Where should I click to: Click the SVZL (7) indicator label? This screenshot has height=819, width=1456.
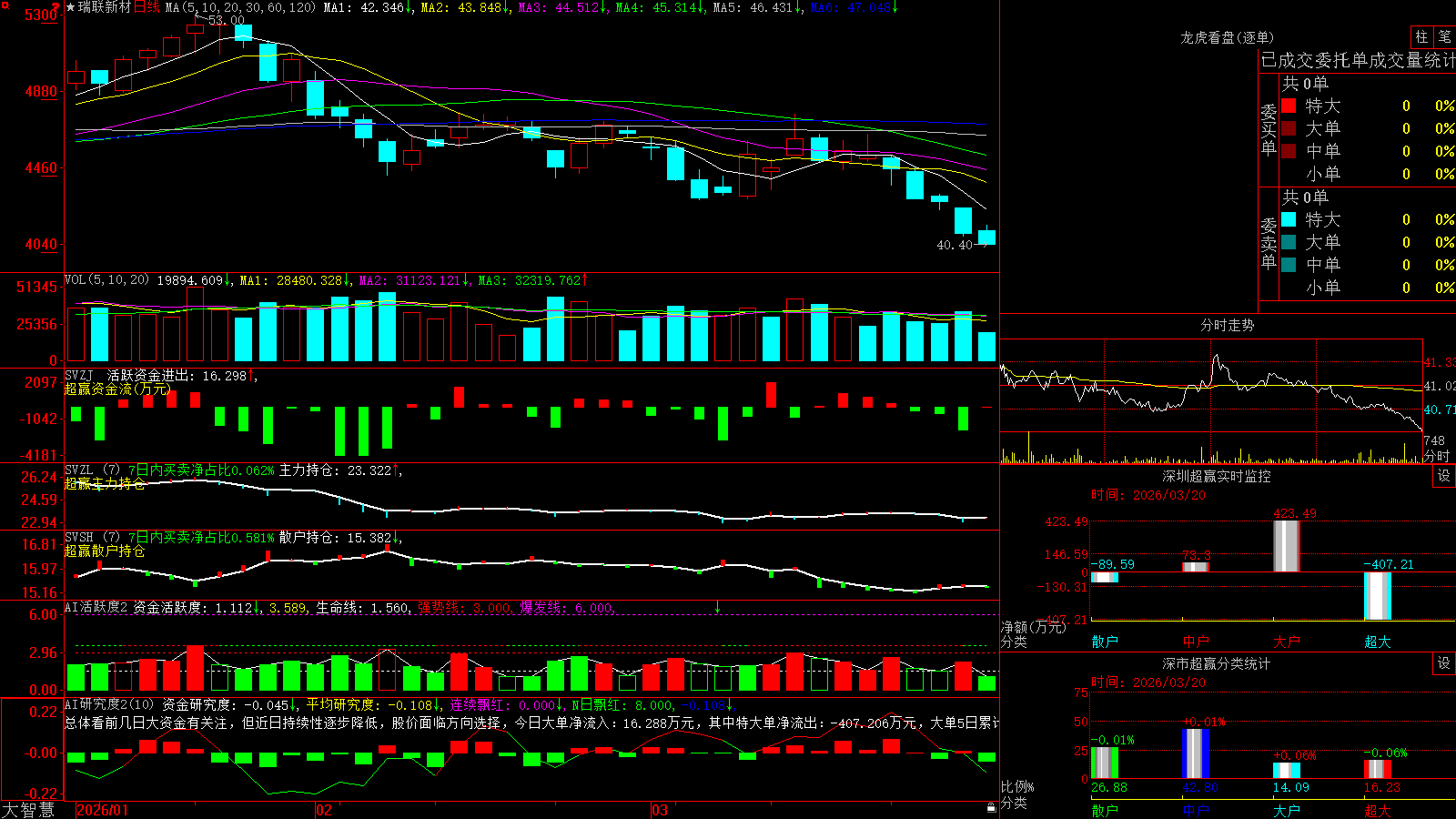[92, 470]
